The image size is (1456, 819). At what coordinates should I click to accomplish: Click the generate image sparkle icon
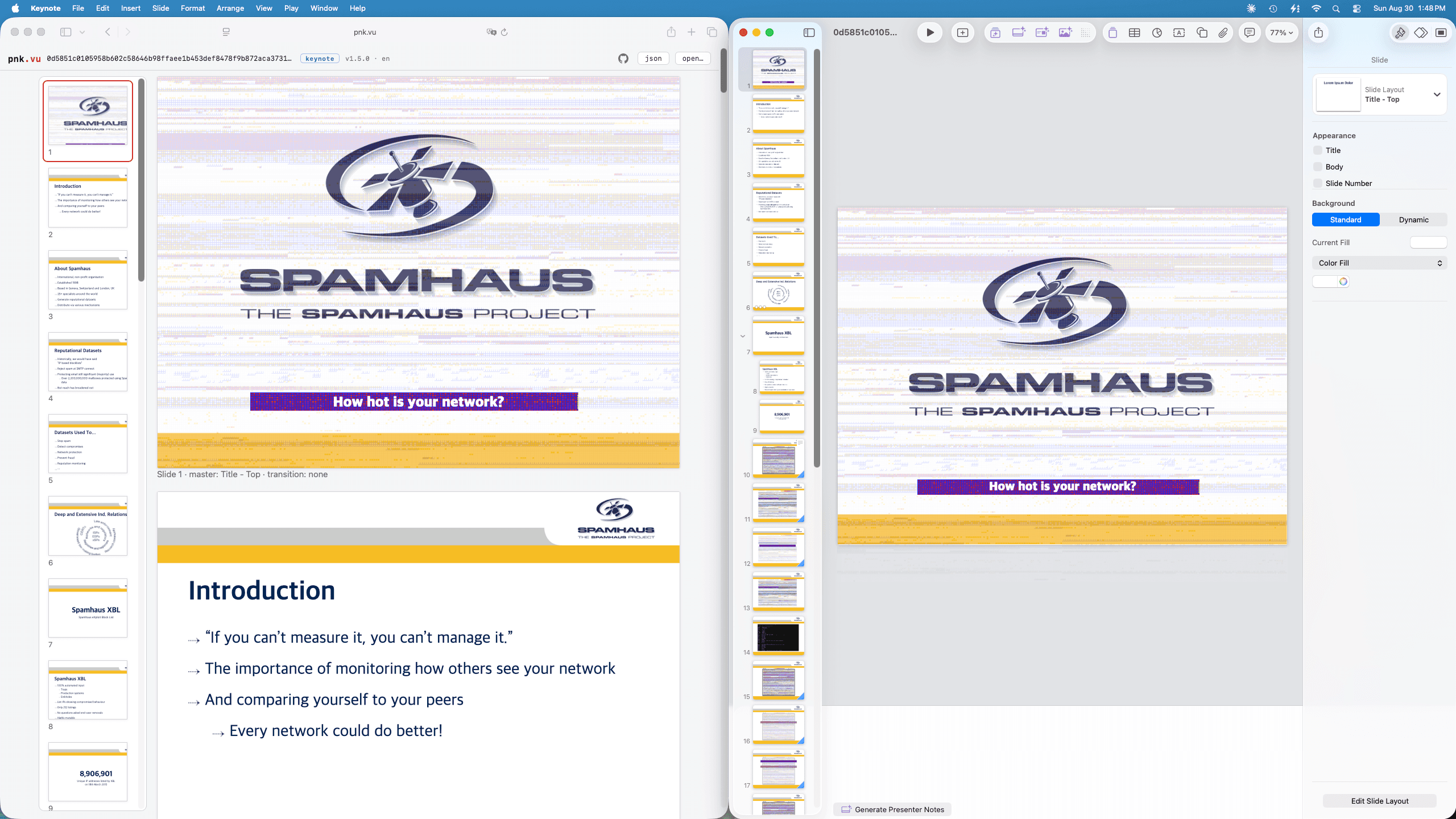coord(1065,32)
